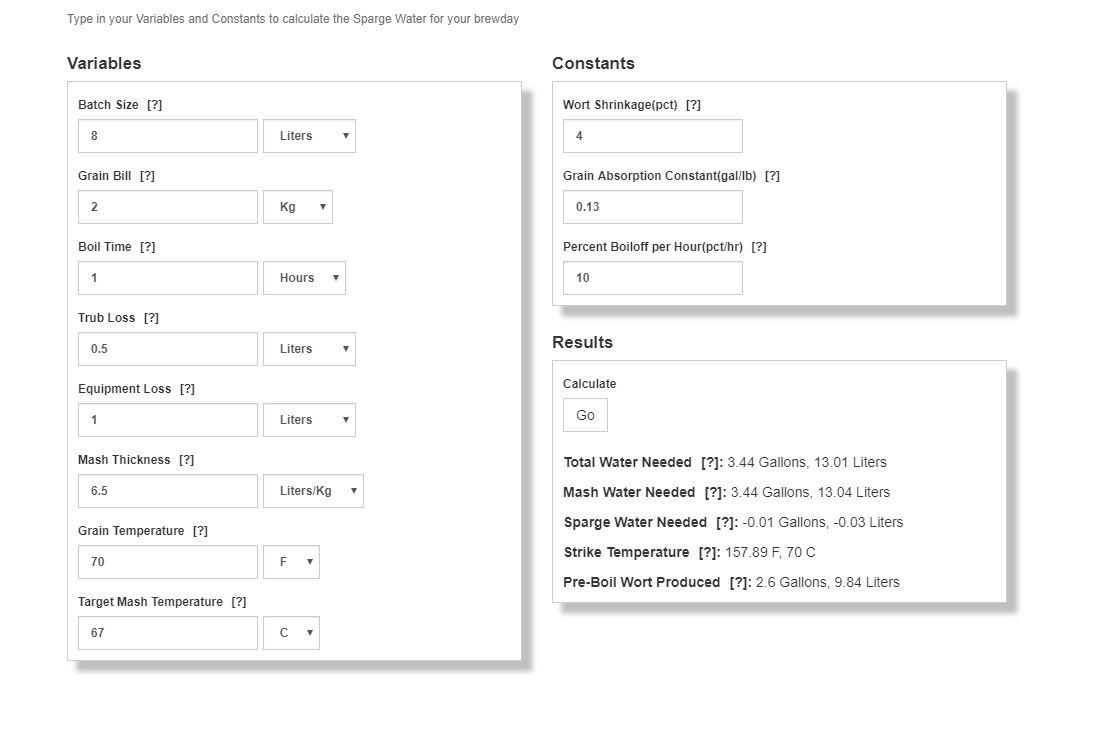Show help for Mash Thickness [?]

(186, 460)
